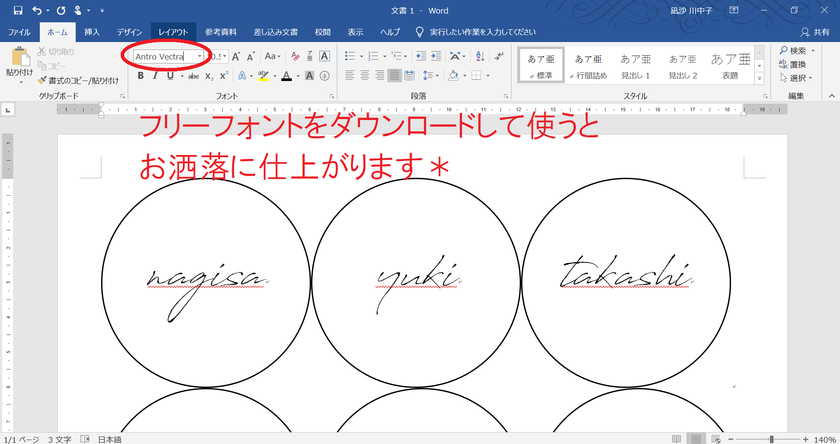Open the 表示 tab
This screenshot has height=444, width=840.
point(355,32)
